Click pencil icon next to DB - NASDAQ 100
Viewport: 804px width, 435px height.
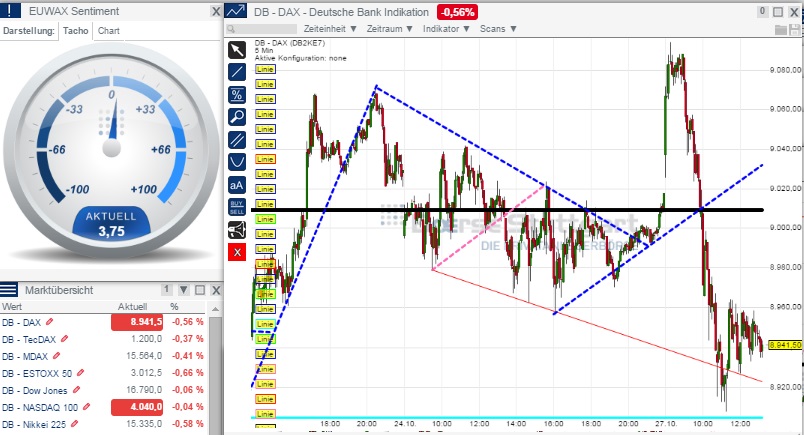coord(87,407)
